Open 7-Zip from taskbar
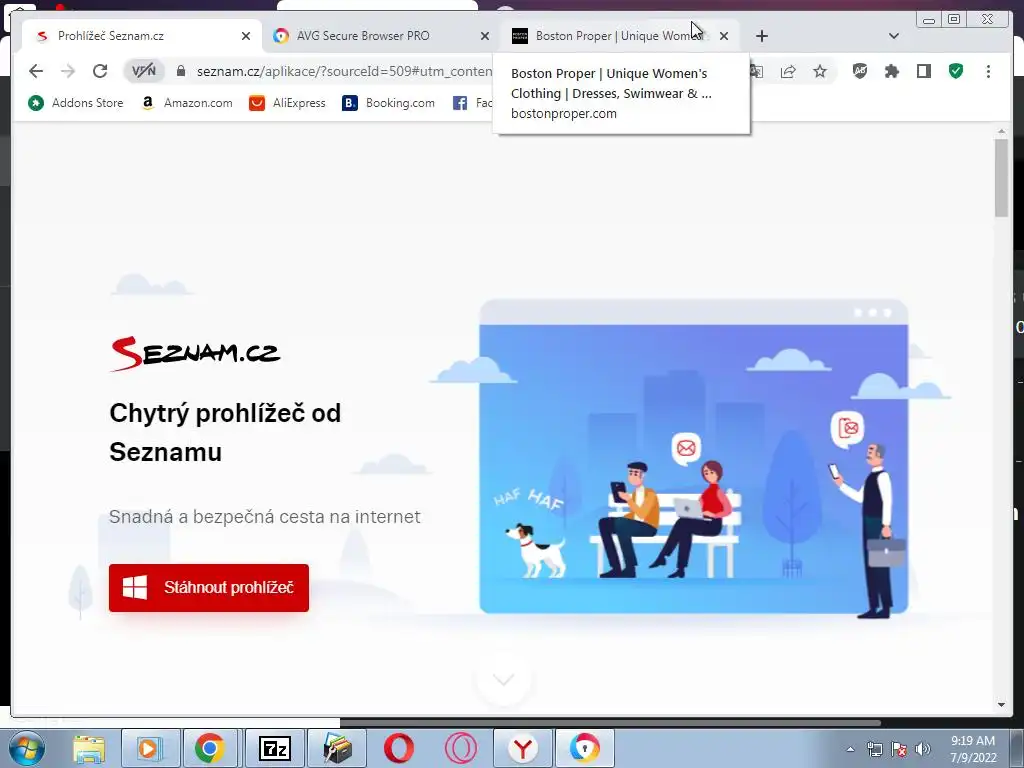 [274, 748]
